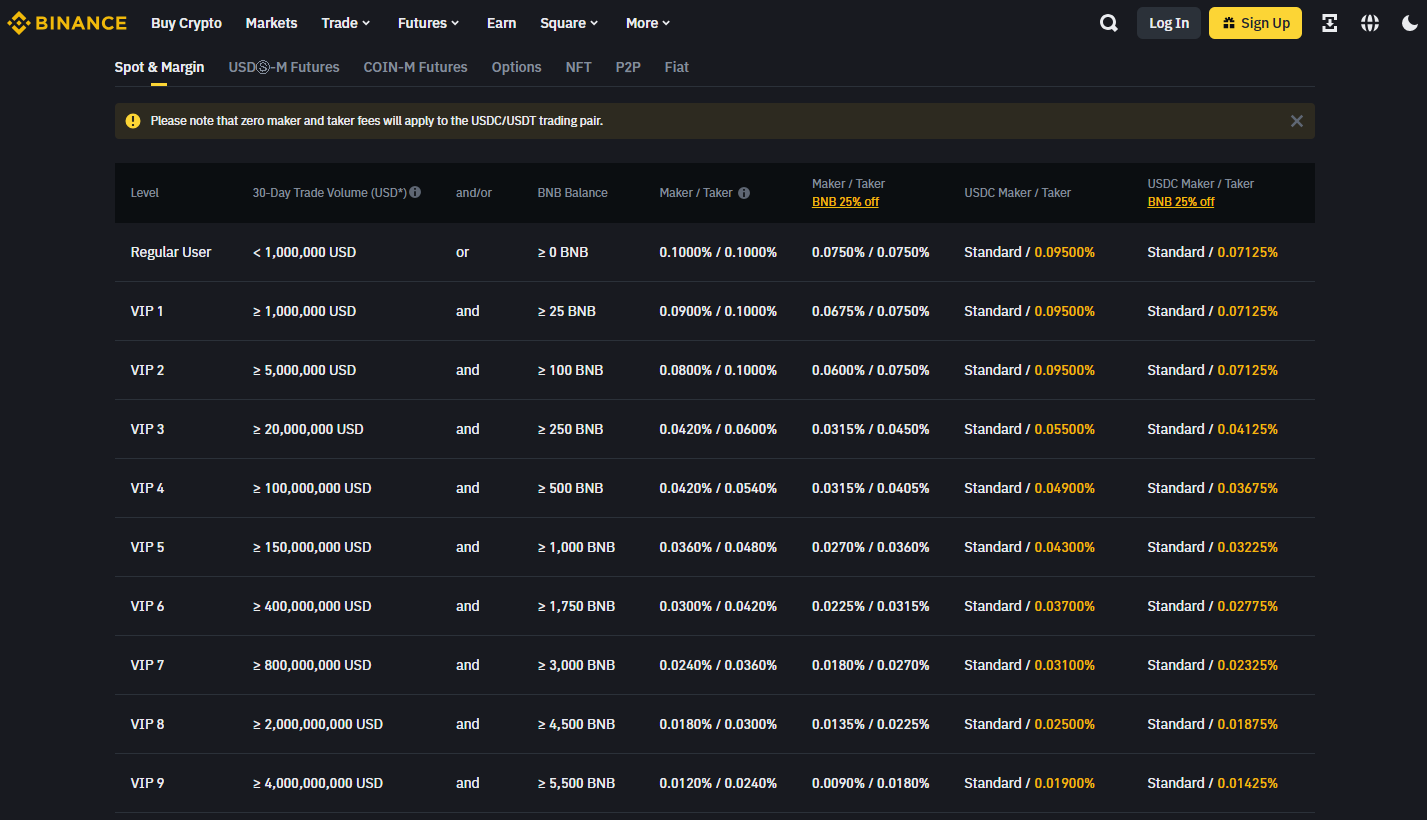Click the '≥ 5,000,000 USD' volume cell
1427x820 pixels.
[x=304, y=370]
